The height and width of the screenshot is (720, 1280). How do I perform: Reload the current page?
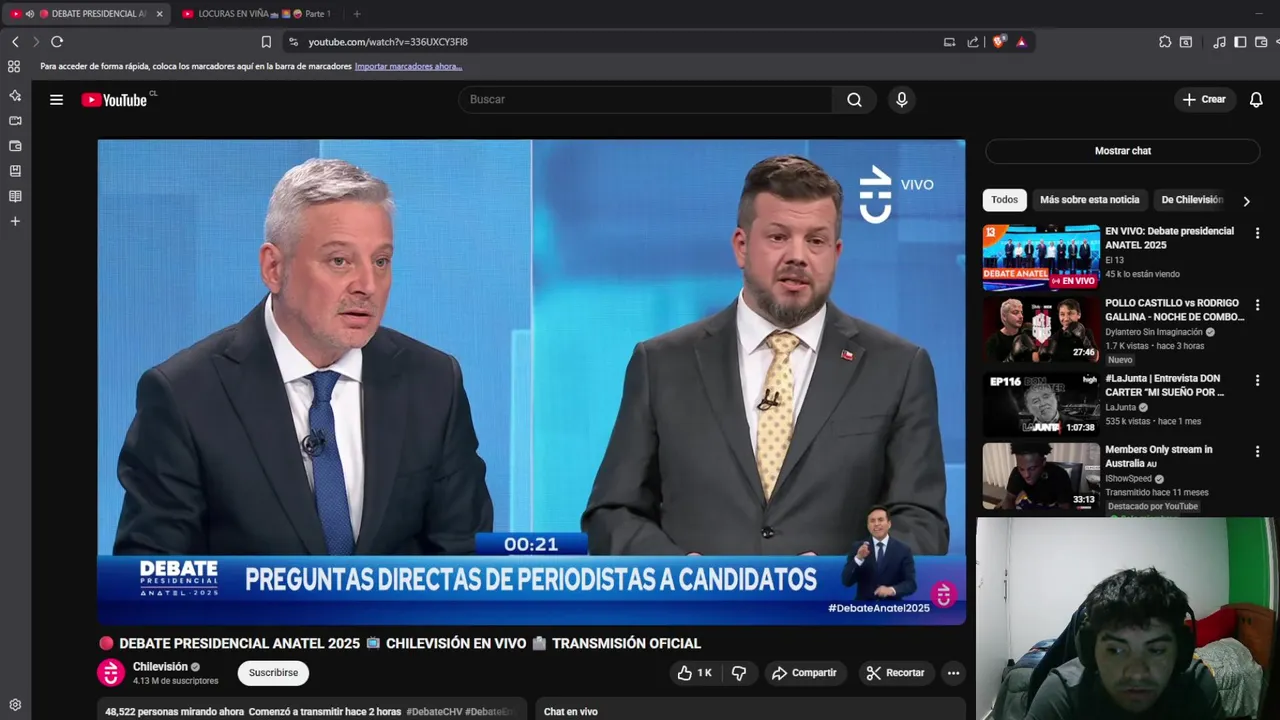tap(57, 42)
